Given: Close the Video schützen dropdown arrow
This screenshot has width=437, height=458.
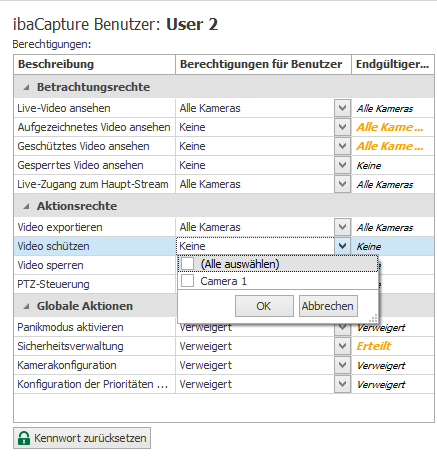Looking at the screenshot, I should pos(342,246).
